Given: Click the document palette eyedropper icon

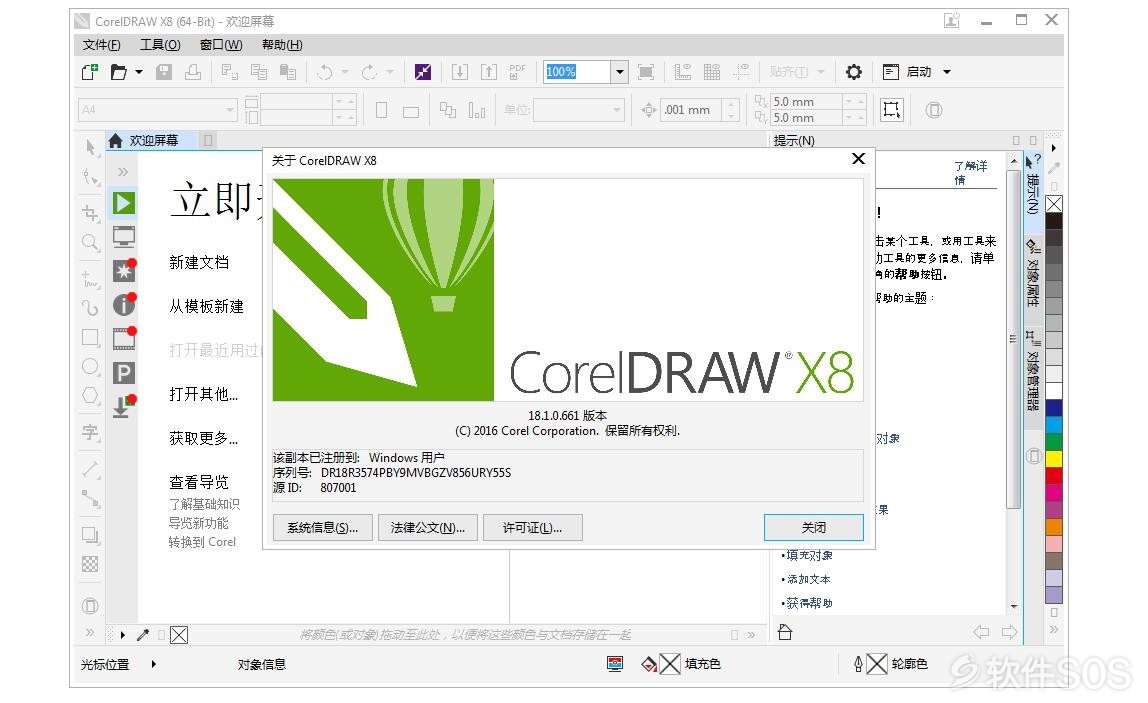Looking at the screenshot, I should (x=143, y=635).
